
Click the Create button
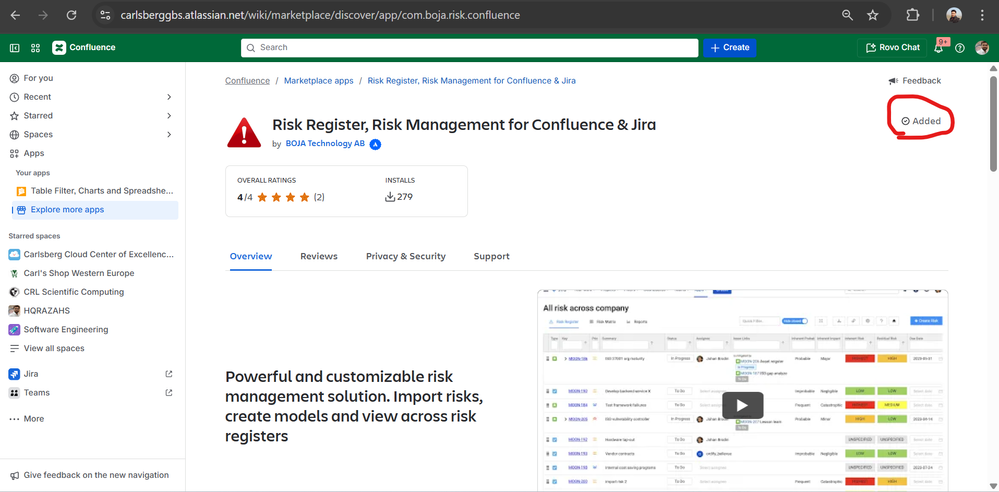click(729, 48)
